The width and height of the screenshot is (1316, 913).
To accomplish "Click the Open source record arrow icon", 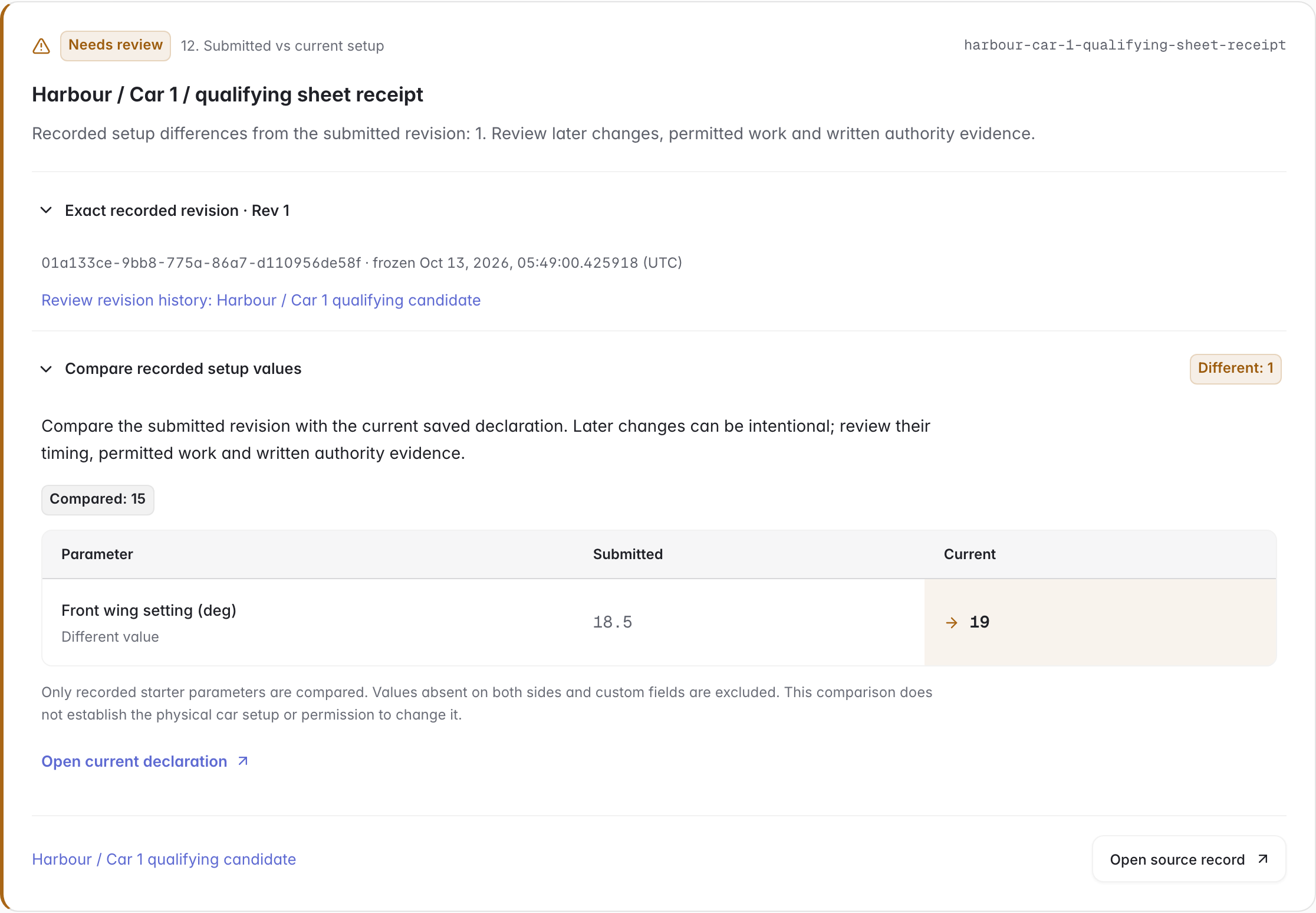I will (1263, 859).
